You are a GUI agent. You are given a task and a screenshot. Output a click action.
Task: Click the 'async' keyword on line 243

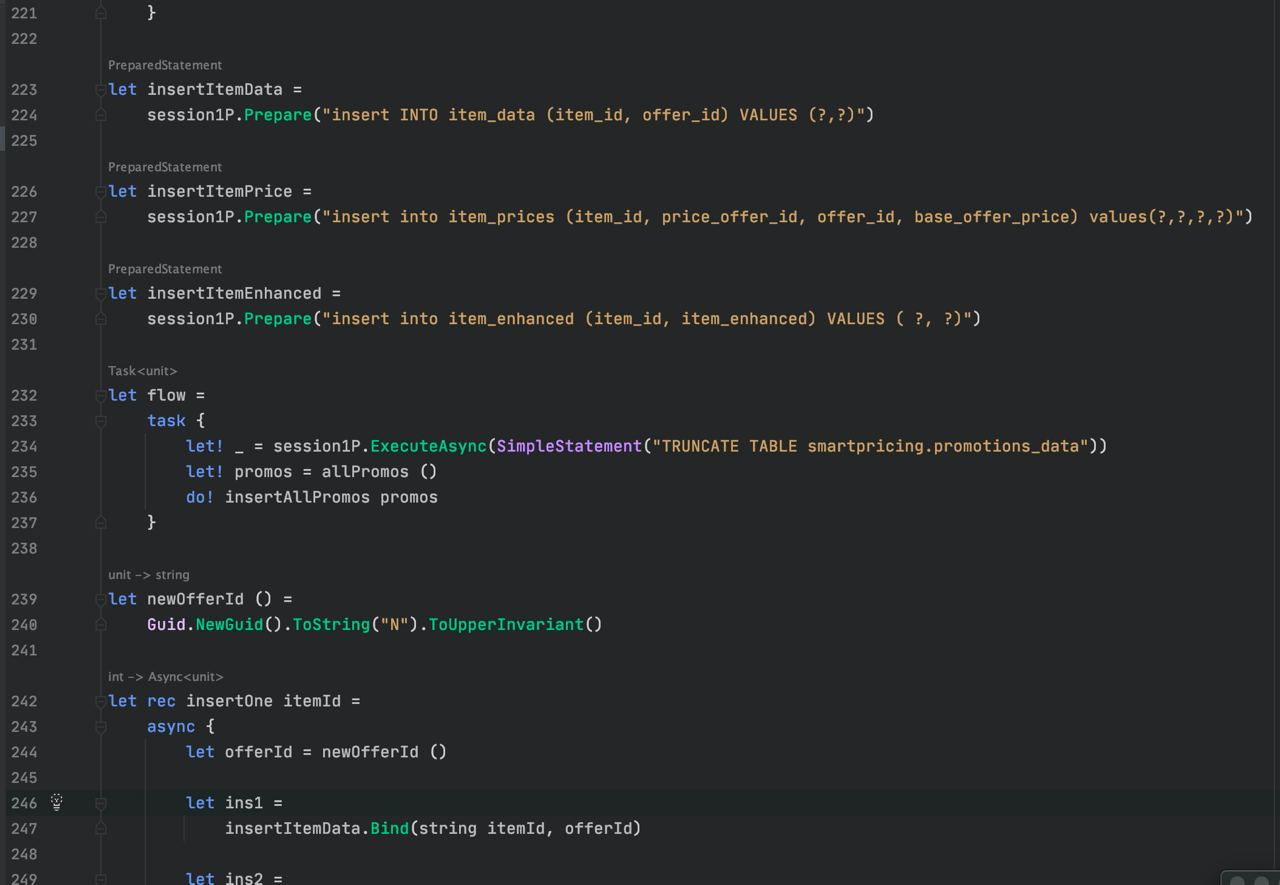(171, 727)
